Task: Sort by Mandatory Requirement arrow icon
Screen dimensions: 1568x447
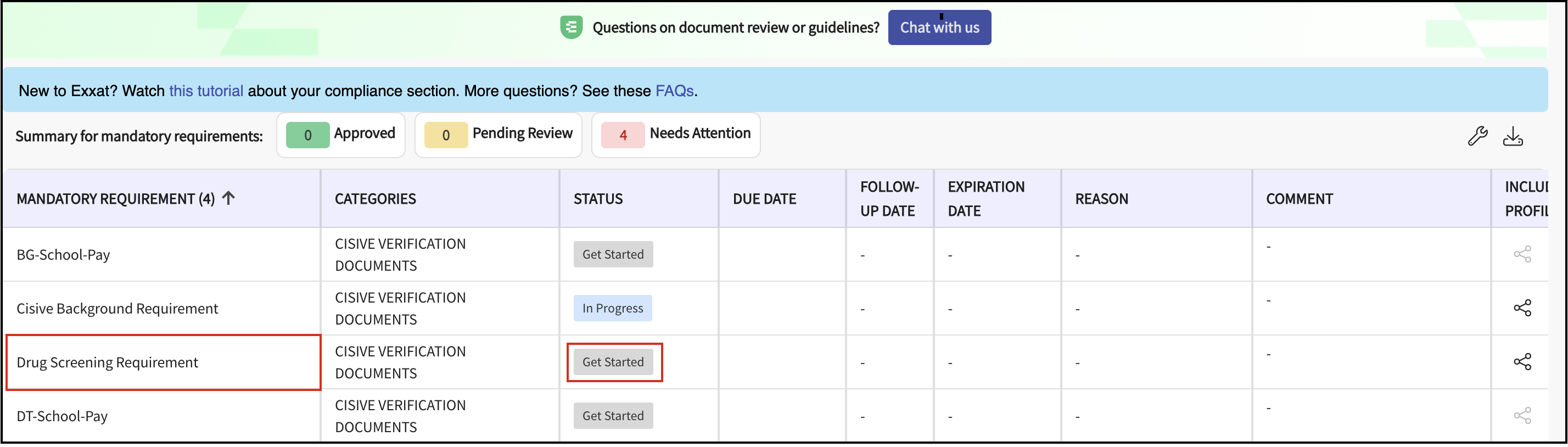Action: click(228, 198)
